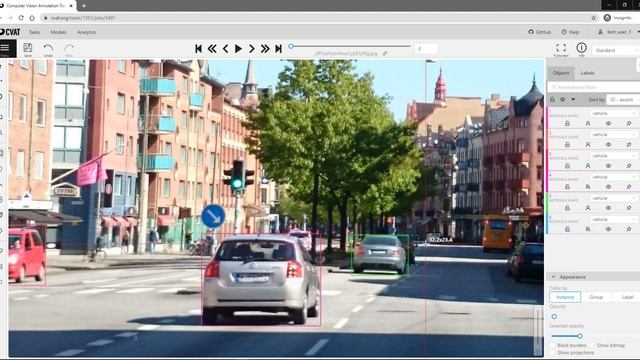The image size is (640, 360).
Task: Toggle occluded for object 2
Action: click(x=588, y=144)
